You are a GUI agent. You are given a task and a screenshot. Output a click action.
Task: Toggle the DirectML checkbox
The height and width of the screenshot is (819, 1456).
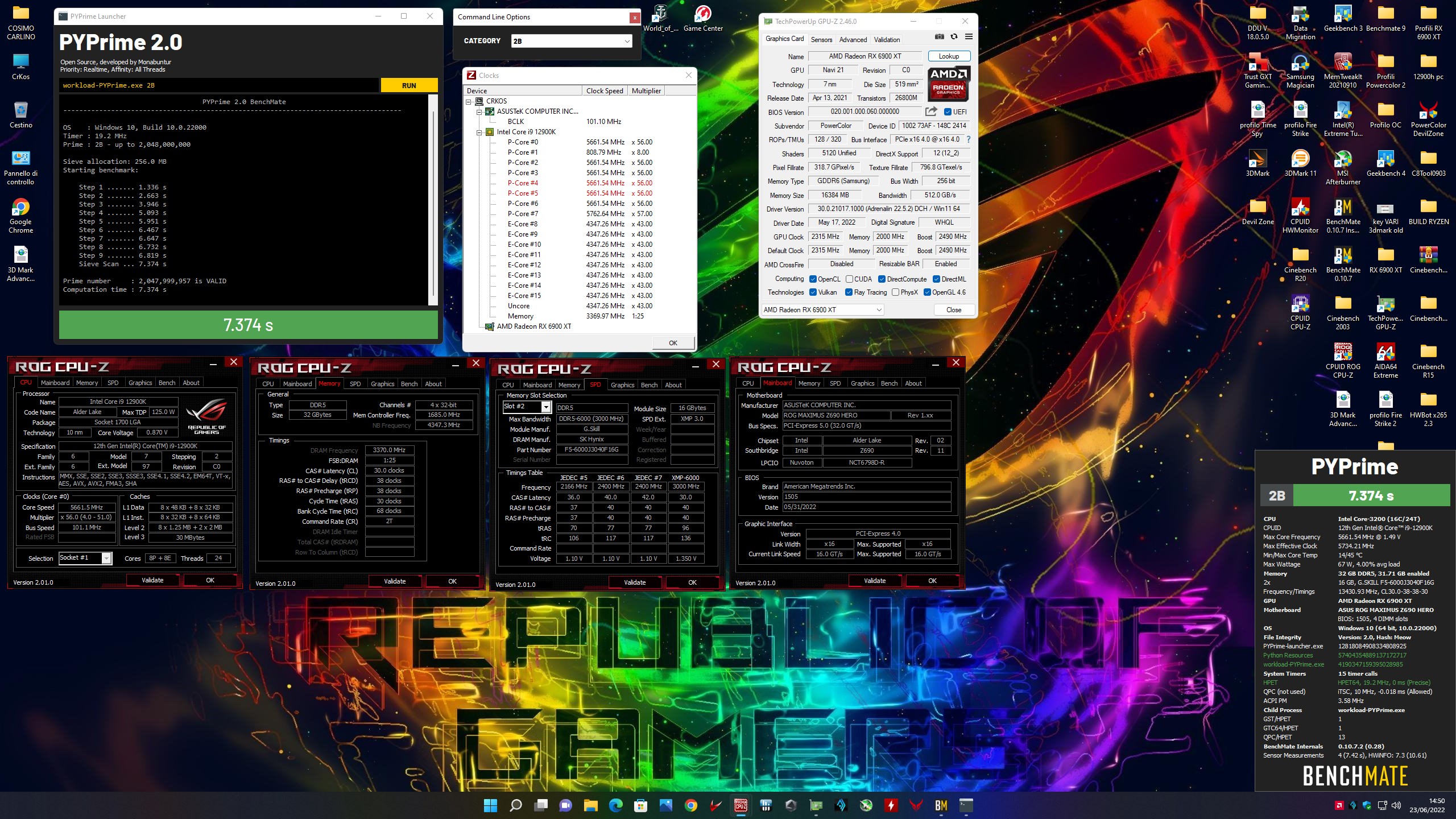point(936,279)
